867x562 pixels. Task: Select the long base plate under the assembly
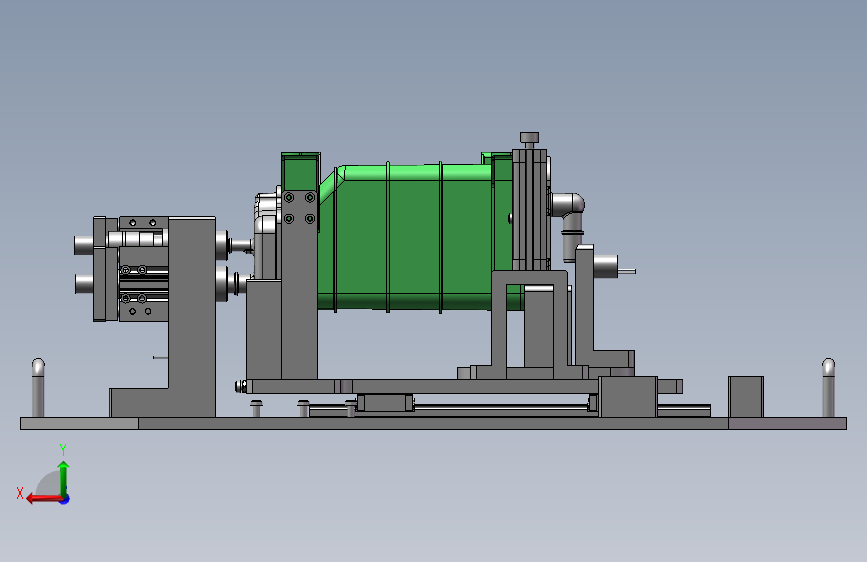pyautogui.click(x=434, y=424)
